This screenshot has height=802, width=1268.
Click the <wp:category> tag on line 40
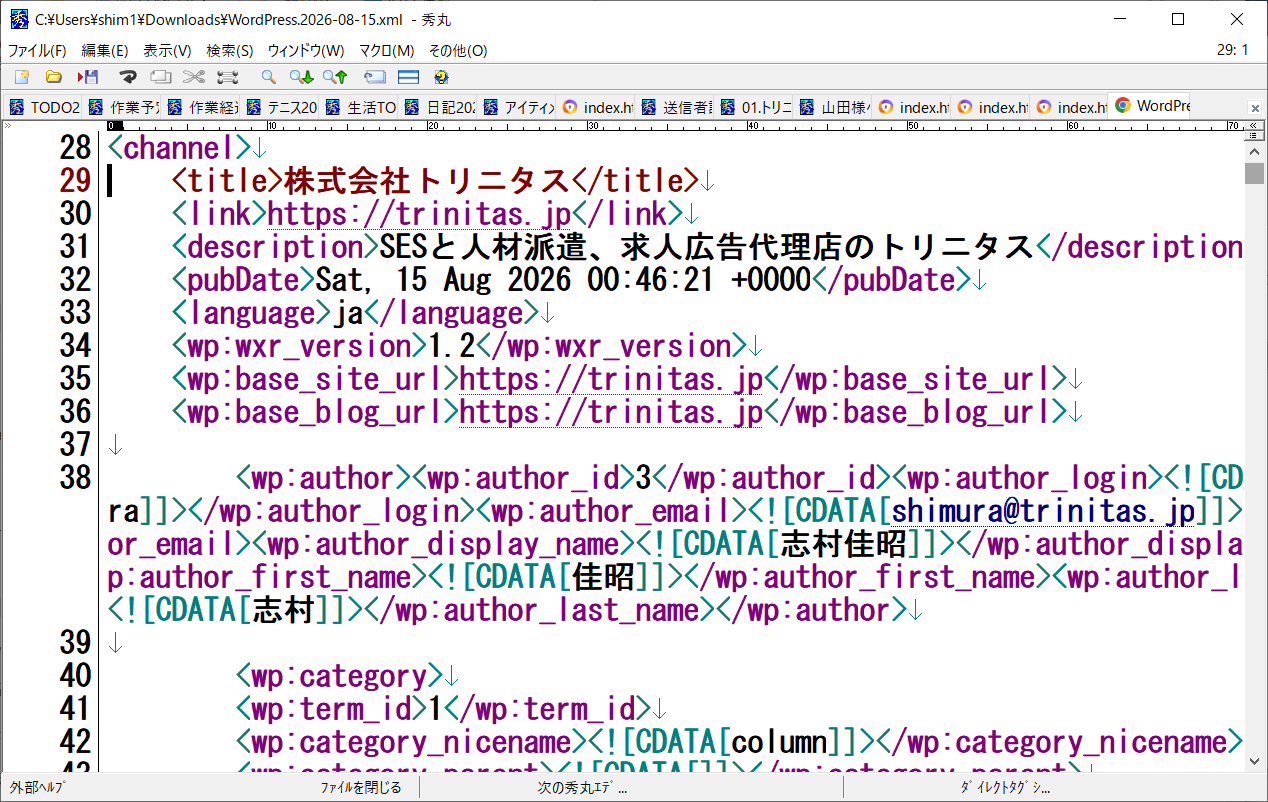pos(339,675)
